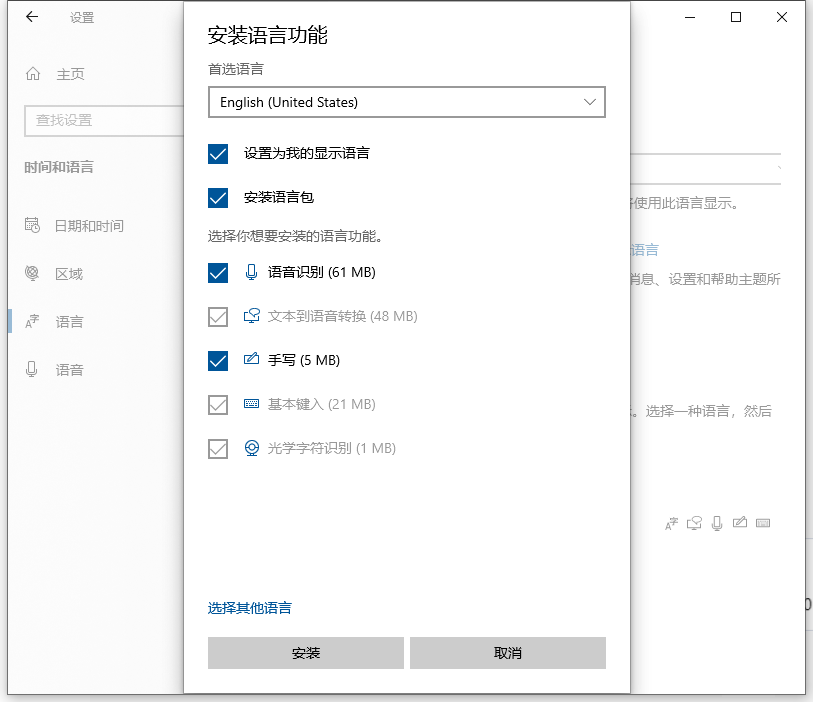The image size is (813, 702).
Task: Open the 主页 (Home) icon in sidebar
Action: [x=32, y=73]
